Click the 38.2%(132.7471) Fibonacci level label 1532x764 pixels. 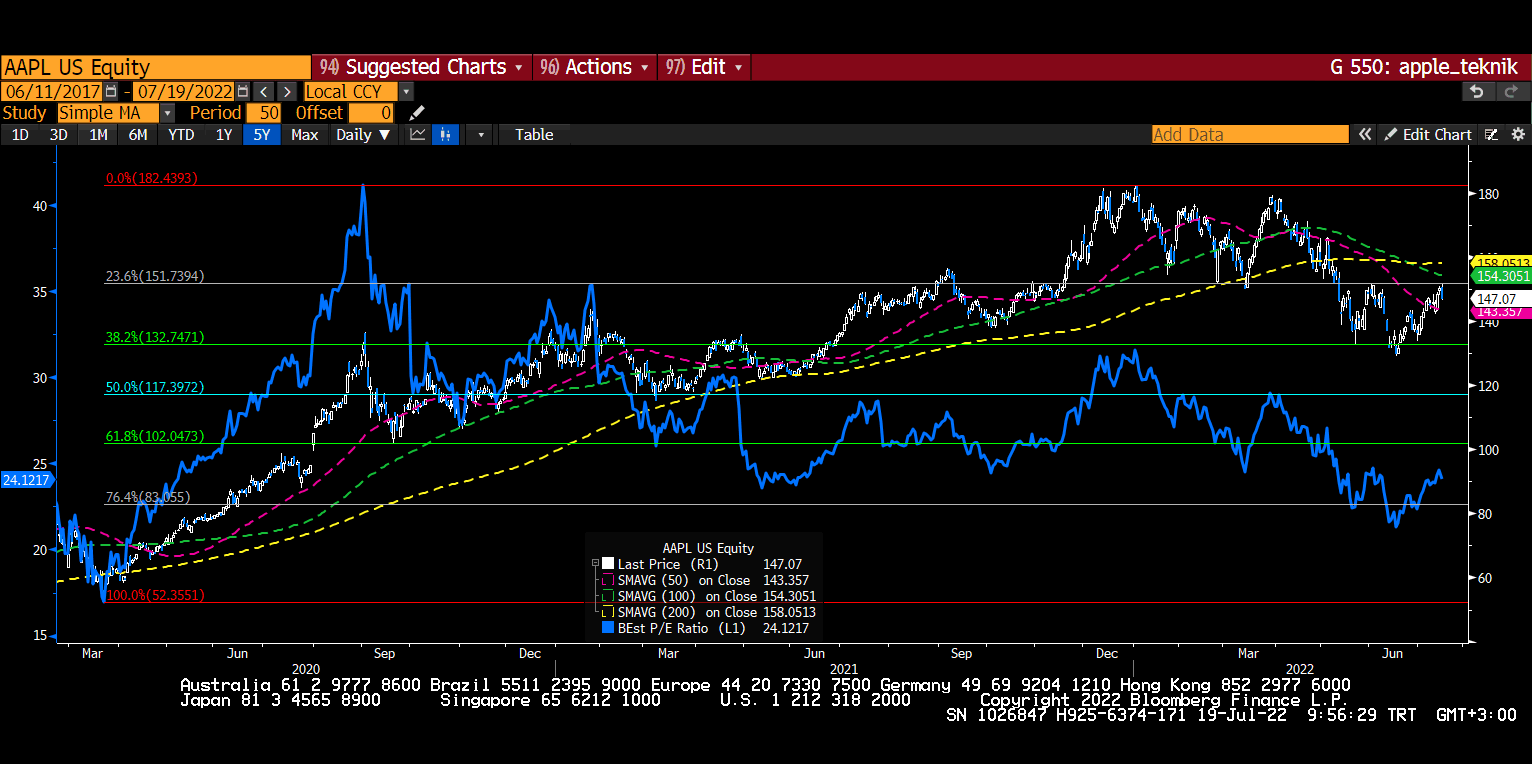click(154, 338)
